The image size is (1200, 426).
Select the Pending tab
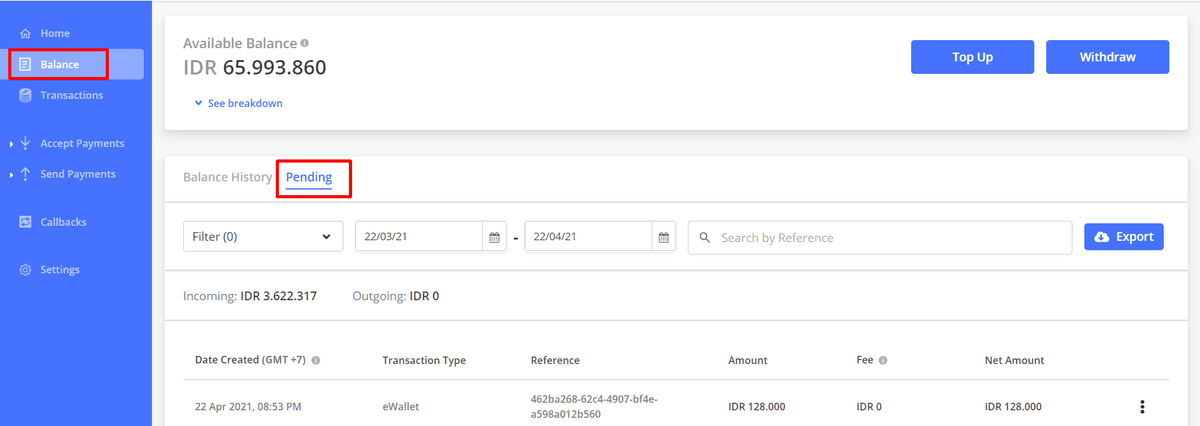[x=309, y=177]
